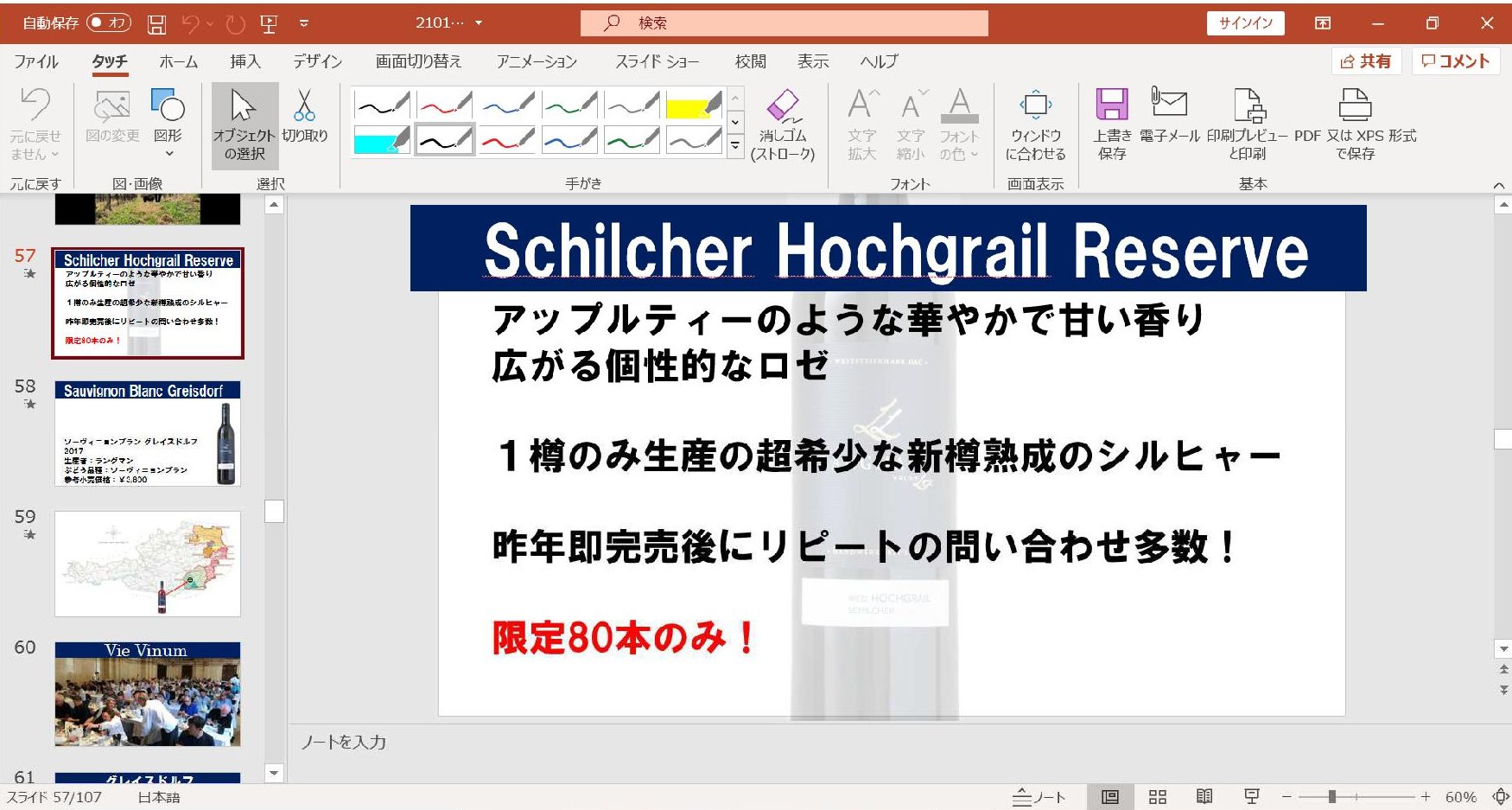1512x810 pixels.
Task: Click the undo arrow in title bar
Action: tap(191, 24)
